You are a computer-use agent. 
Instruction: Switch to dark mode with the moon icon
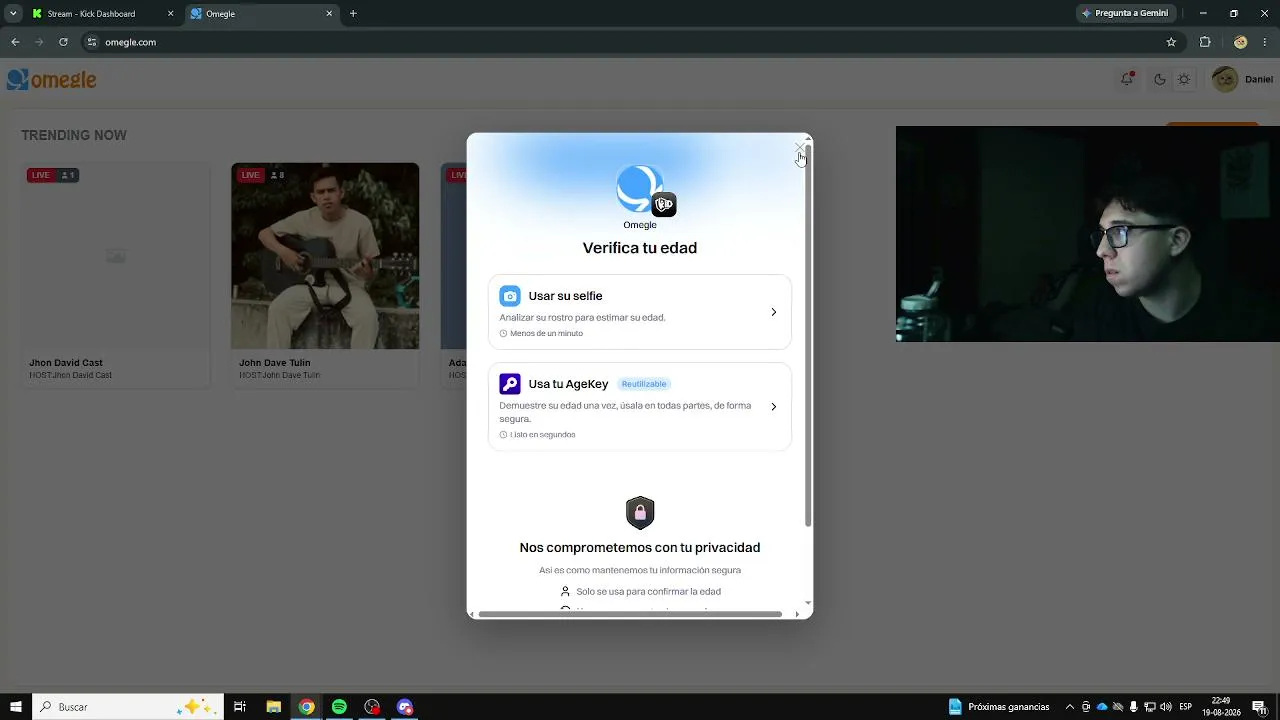click(x=1160, y=79)
